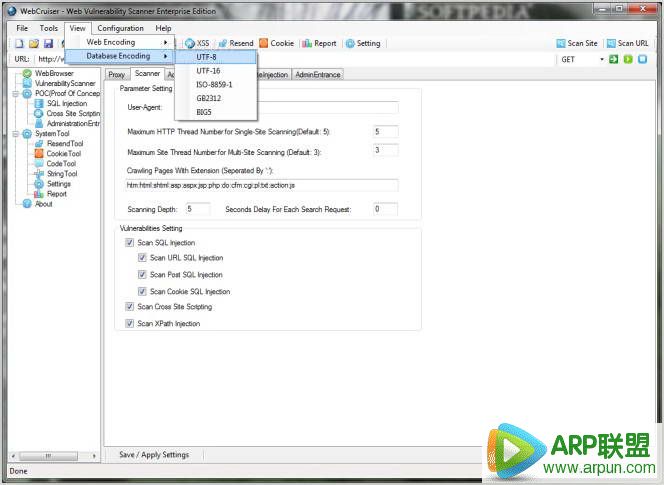Click the CookieTool icon in tree
Screen dimensions: 664x485
click(39, 153)
